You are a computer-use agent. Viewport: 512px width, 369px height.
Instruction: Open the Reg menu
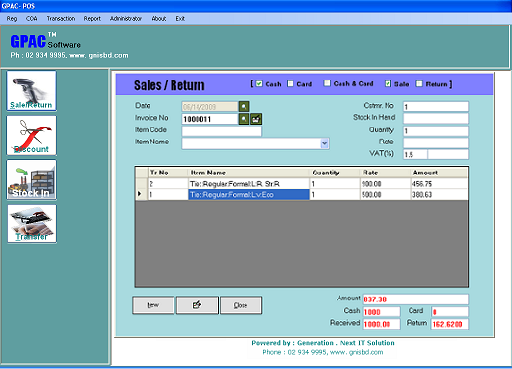point(12,19)
